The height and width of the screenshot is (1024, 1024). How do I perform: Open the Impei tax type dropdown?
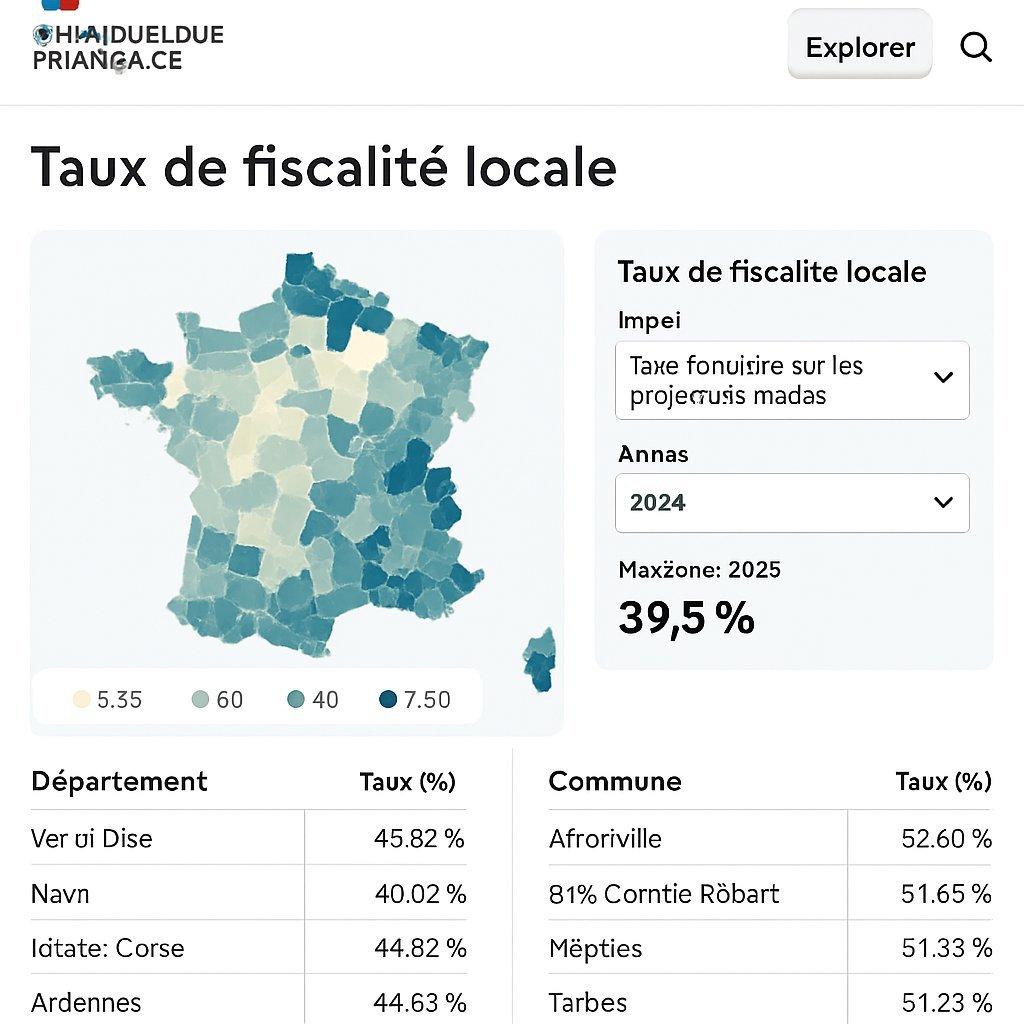pos(791,380)
